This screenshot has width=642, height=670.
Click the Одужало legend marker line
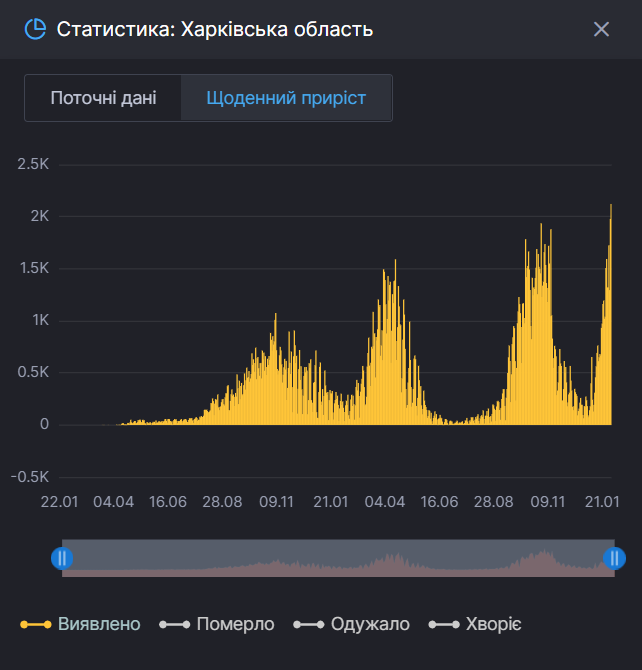click(x=309, y=624)
